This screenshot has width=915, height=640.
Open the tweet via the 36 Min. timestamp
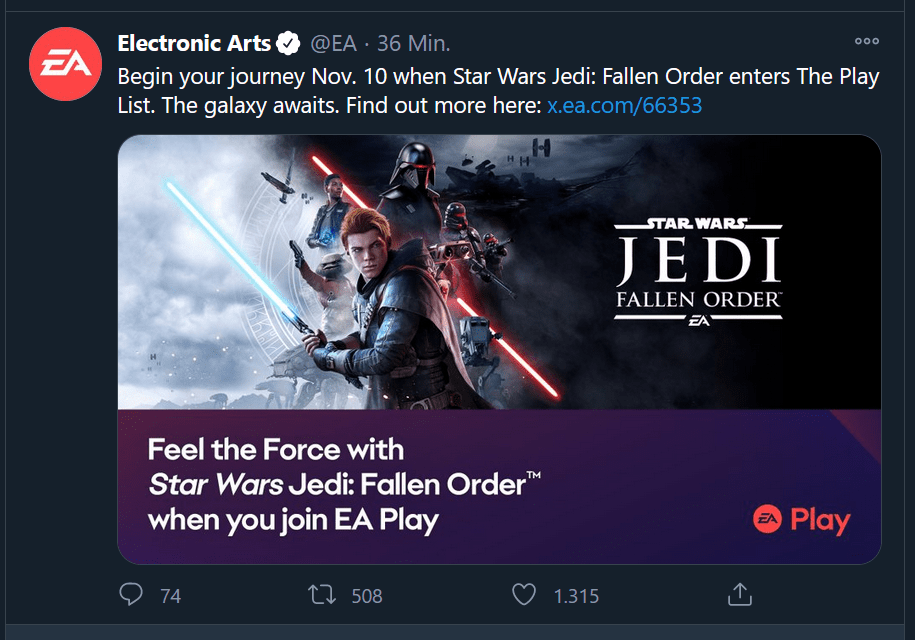[x=414, y=44]
